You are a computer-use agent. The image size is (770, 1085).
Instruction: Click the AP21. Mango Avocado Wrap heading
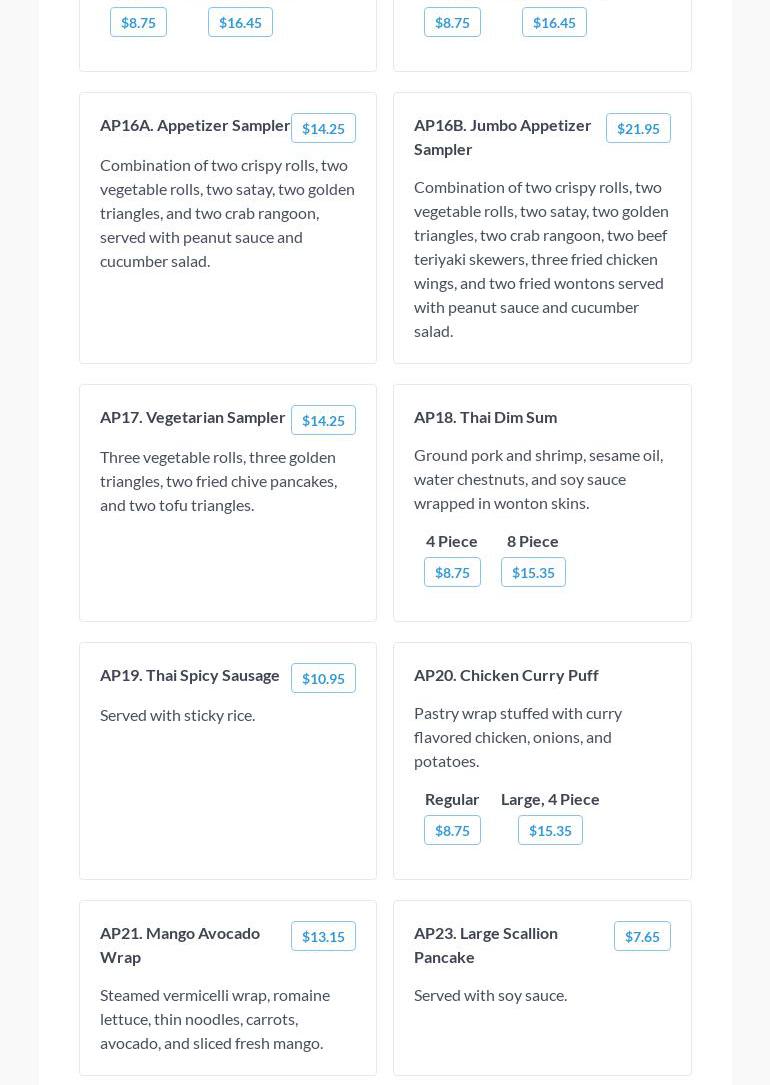point(180,945)
